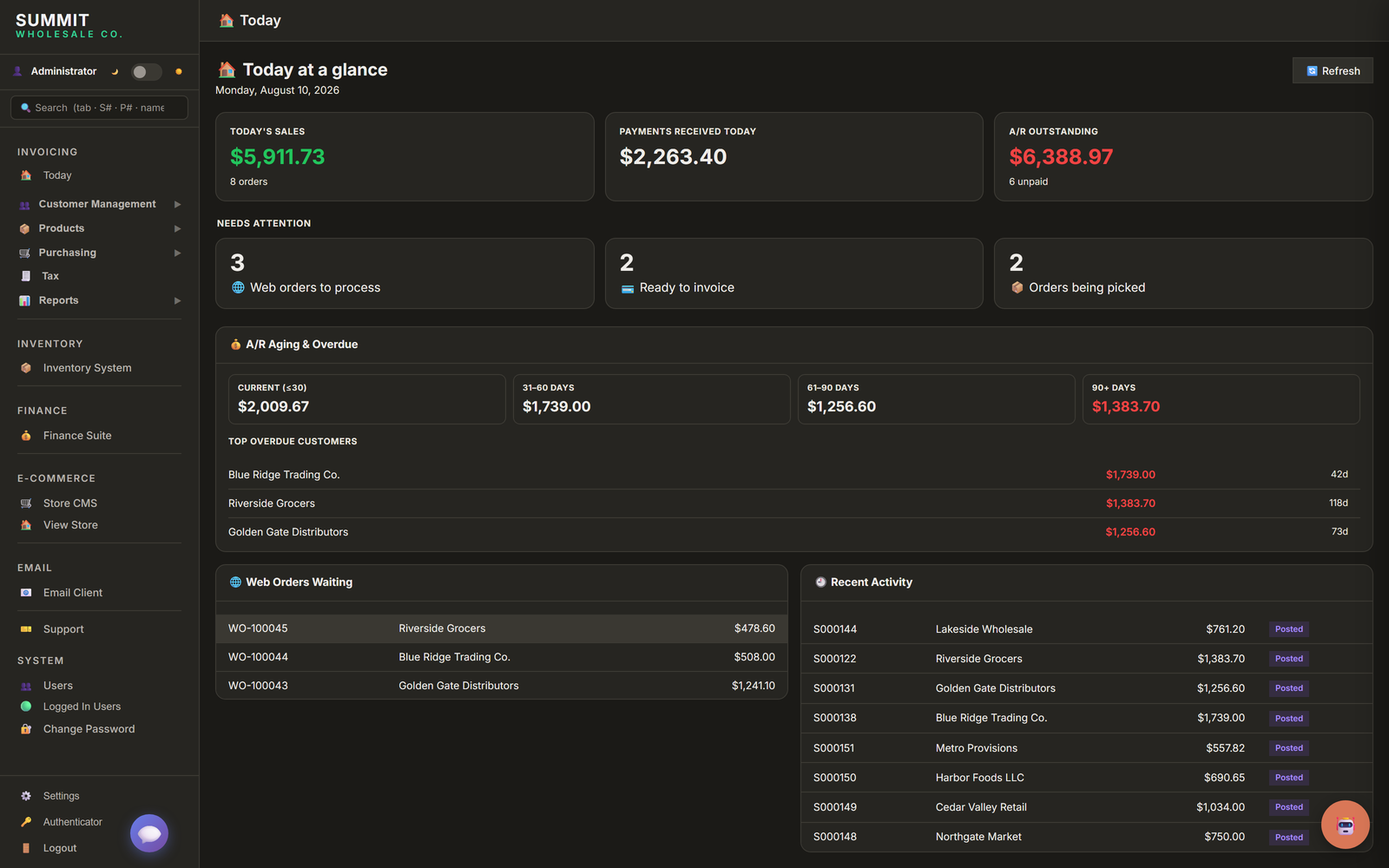Open the Tax menu item
1389x868 pixels.
50,276
